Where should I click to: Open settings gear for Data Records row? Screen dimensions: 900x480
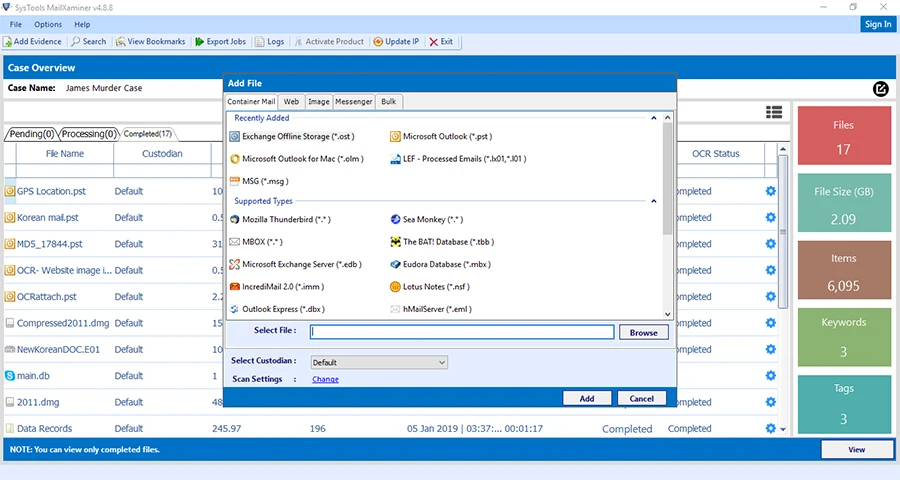coord(770,428)
